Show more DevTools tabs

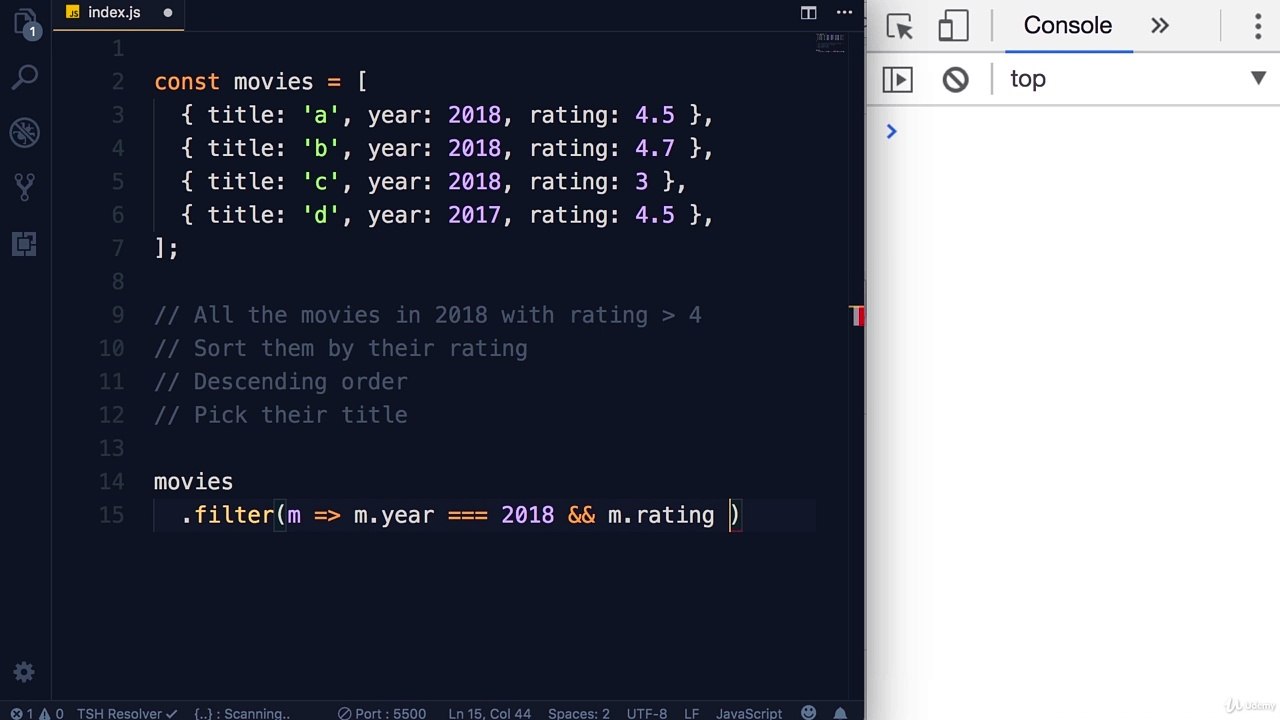point(1160,26)
